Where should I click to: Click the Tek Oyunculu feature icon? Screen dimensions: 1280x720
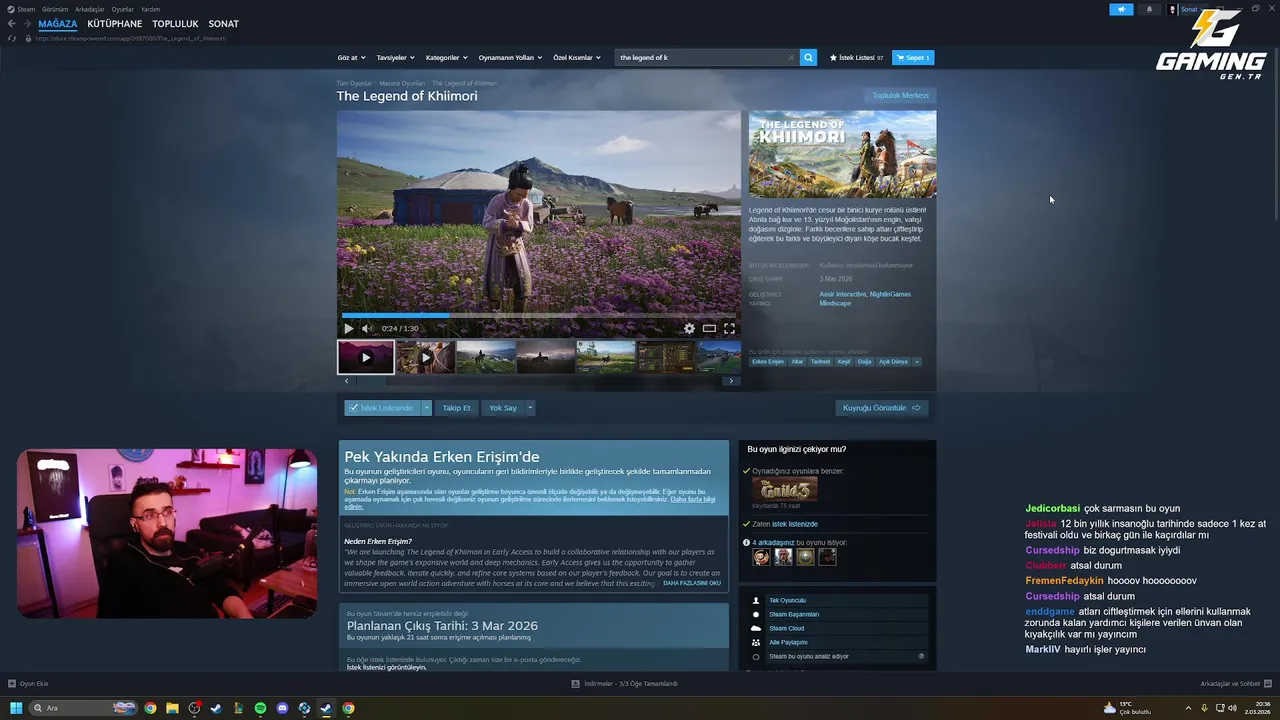point(756,601)
